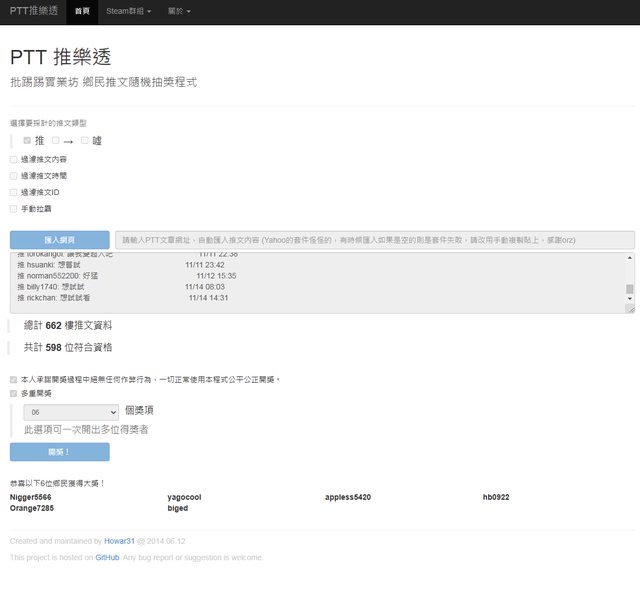Open the Steam群組 dropdown menu
This screenshot has width=640, height=614.
pyautogui.click(x=128, y=11)
